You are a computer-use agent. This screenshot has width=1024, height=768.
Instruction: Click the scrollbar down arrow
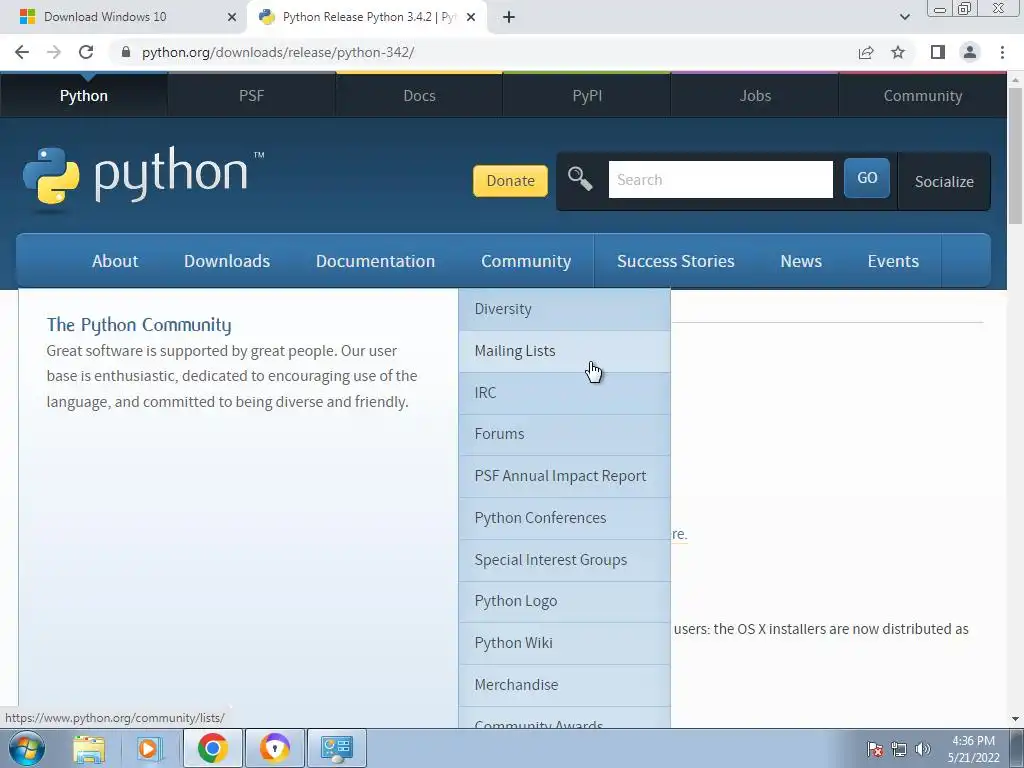[1015, 719]
